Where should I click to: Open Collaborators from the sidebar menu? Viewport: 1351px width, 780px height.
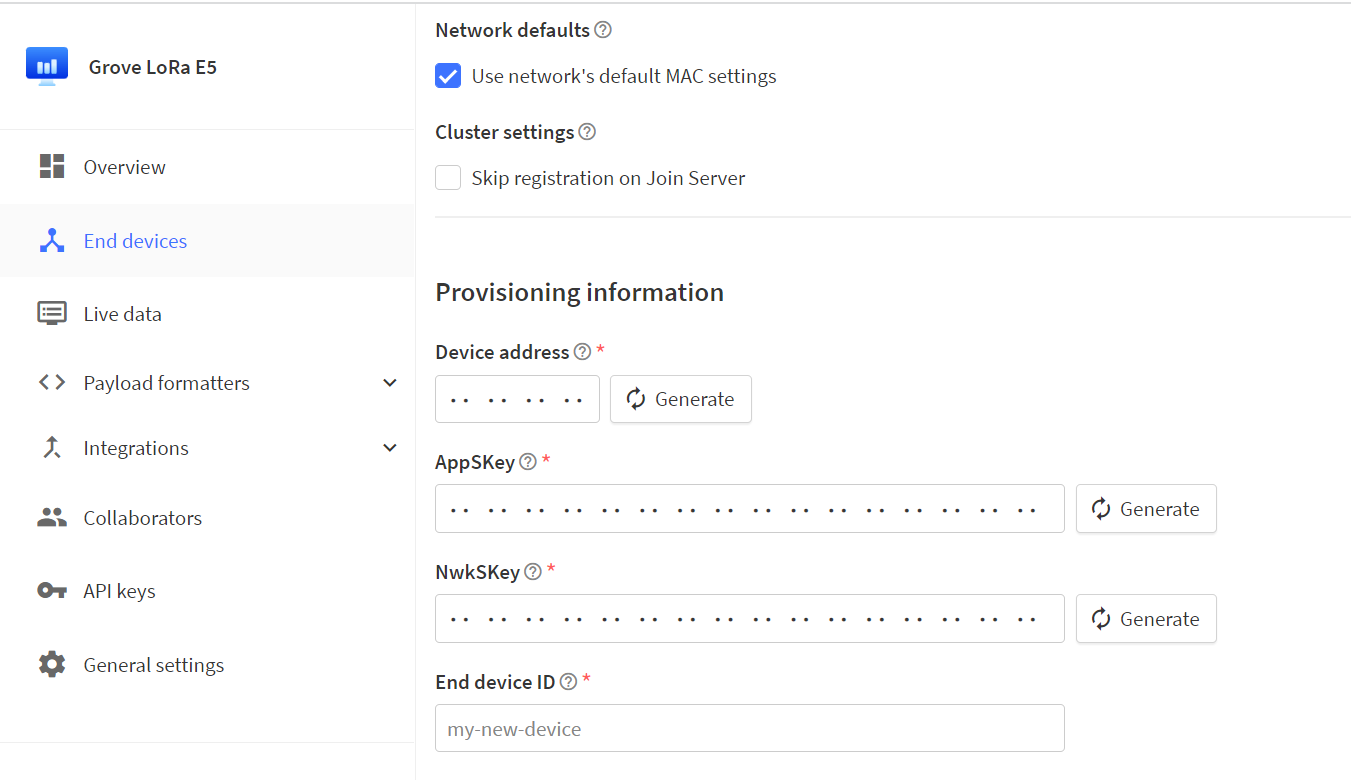pyautogui.click(x=142, y=517)
